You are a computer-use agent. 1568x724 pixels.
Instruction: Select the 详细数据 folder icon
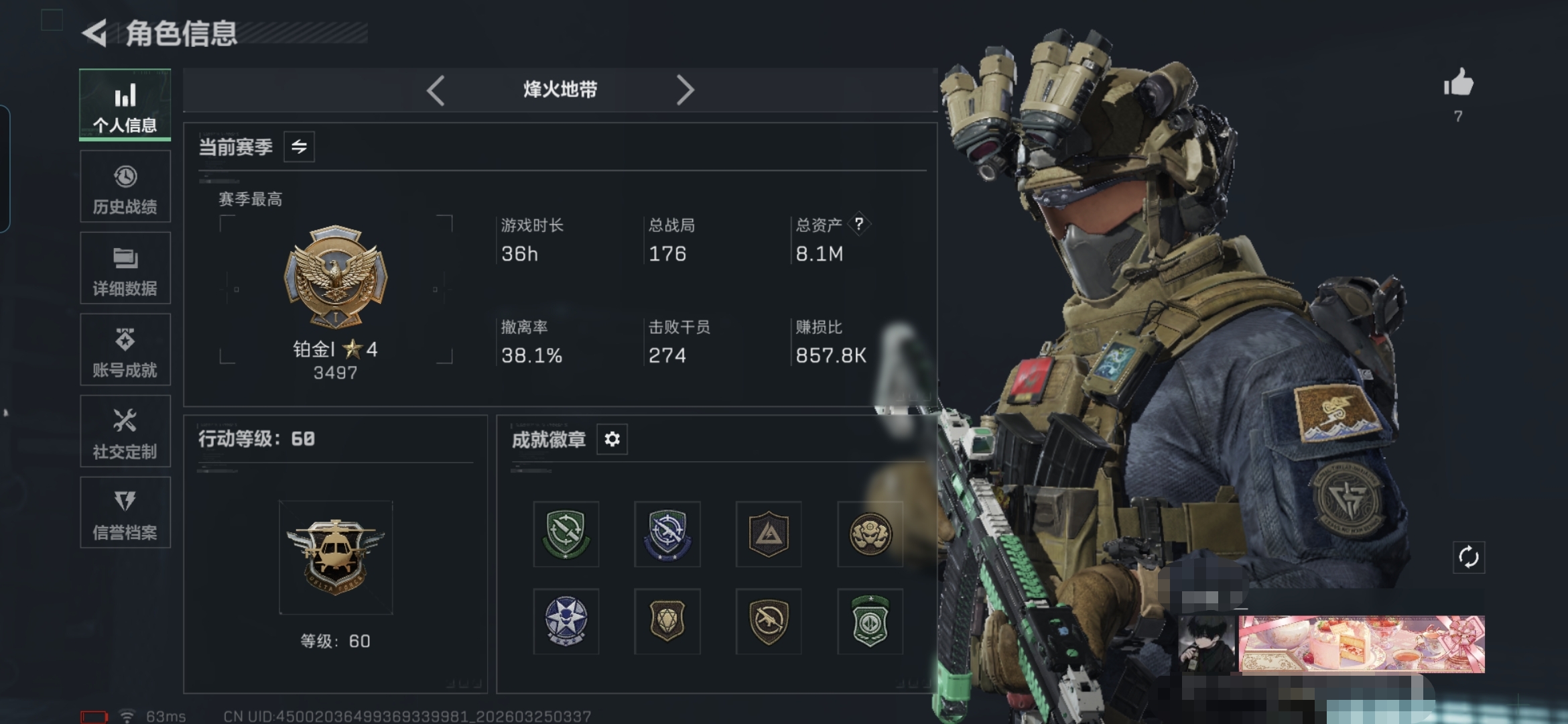coord(125,258)
